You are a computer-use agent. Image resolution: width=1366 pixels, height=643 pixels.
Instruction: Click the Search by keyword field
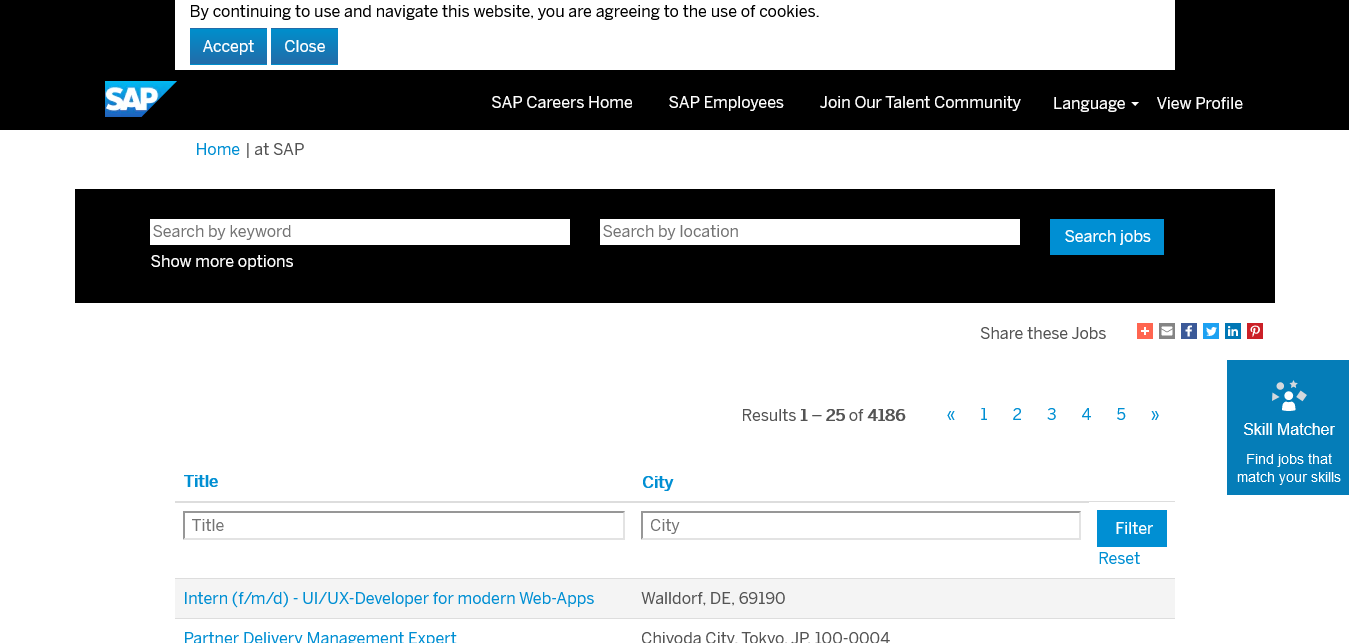coord(360,232)
